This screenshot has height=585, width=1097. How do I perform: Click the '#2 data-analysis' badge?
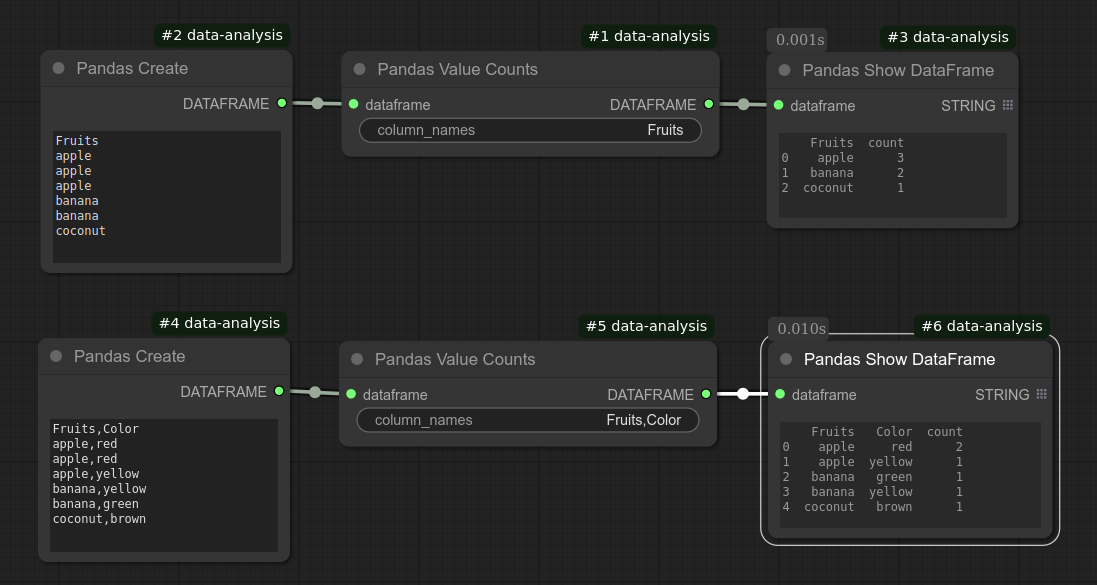(222, 35)
